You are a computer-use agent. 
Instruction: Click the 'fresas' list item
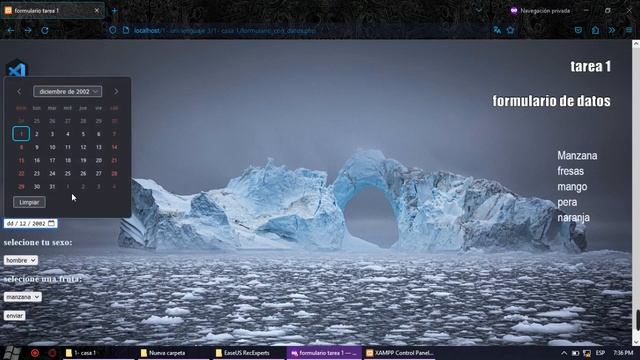coord(571,171)
